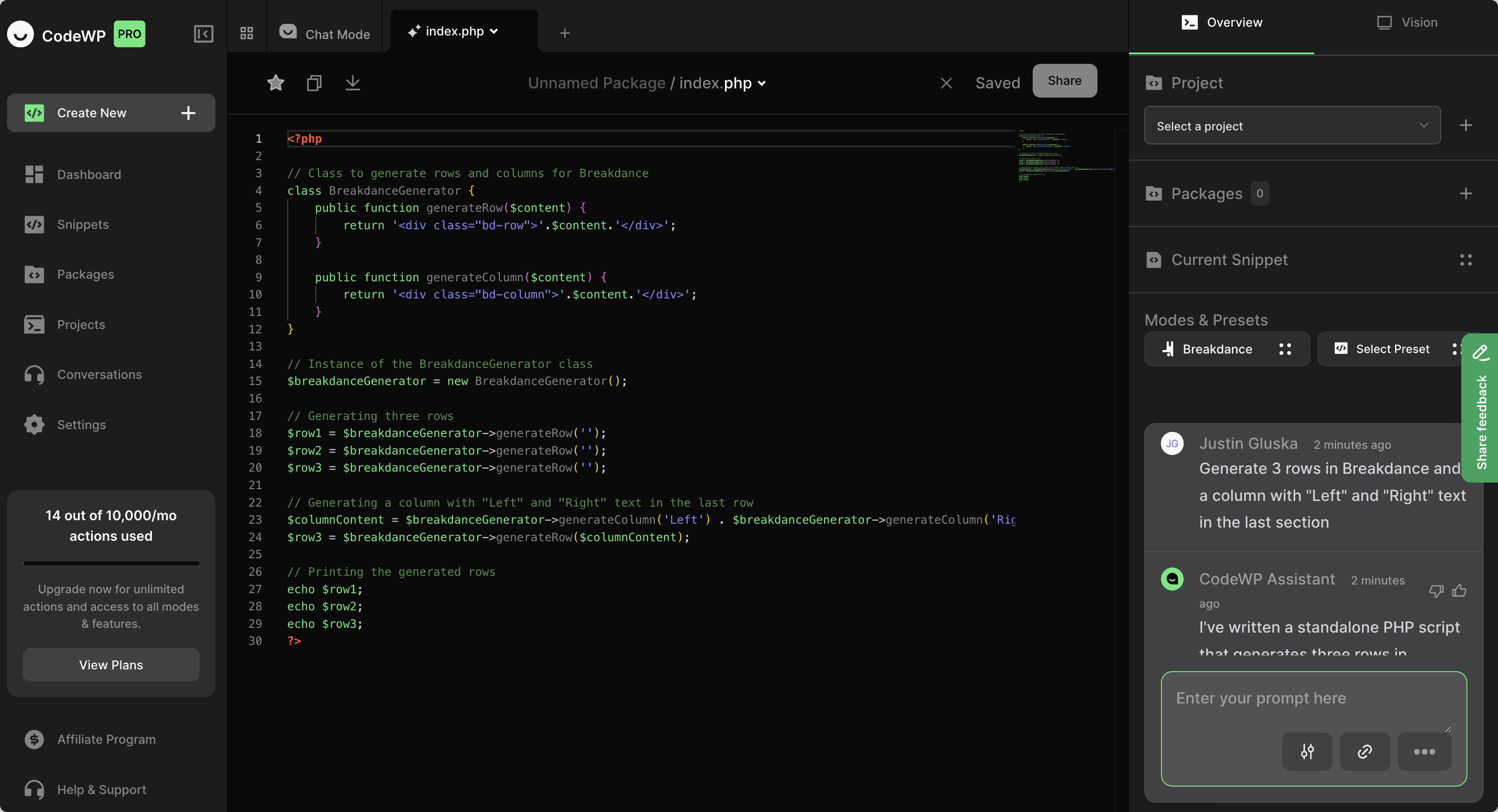Viewport: 1498px width, 812px height.
Task: Add a new package with plus icon
Action: coord(1466,193)
